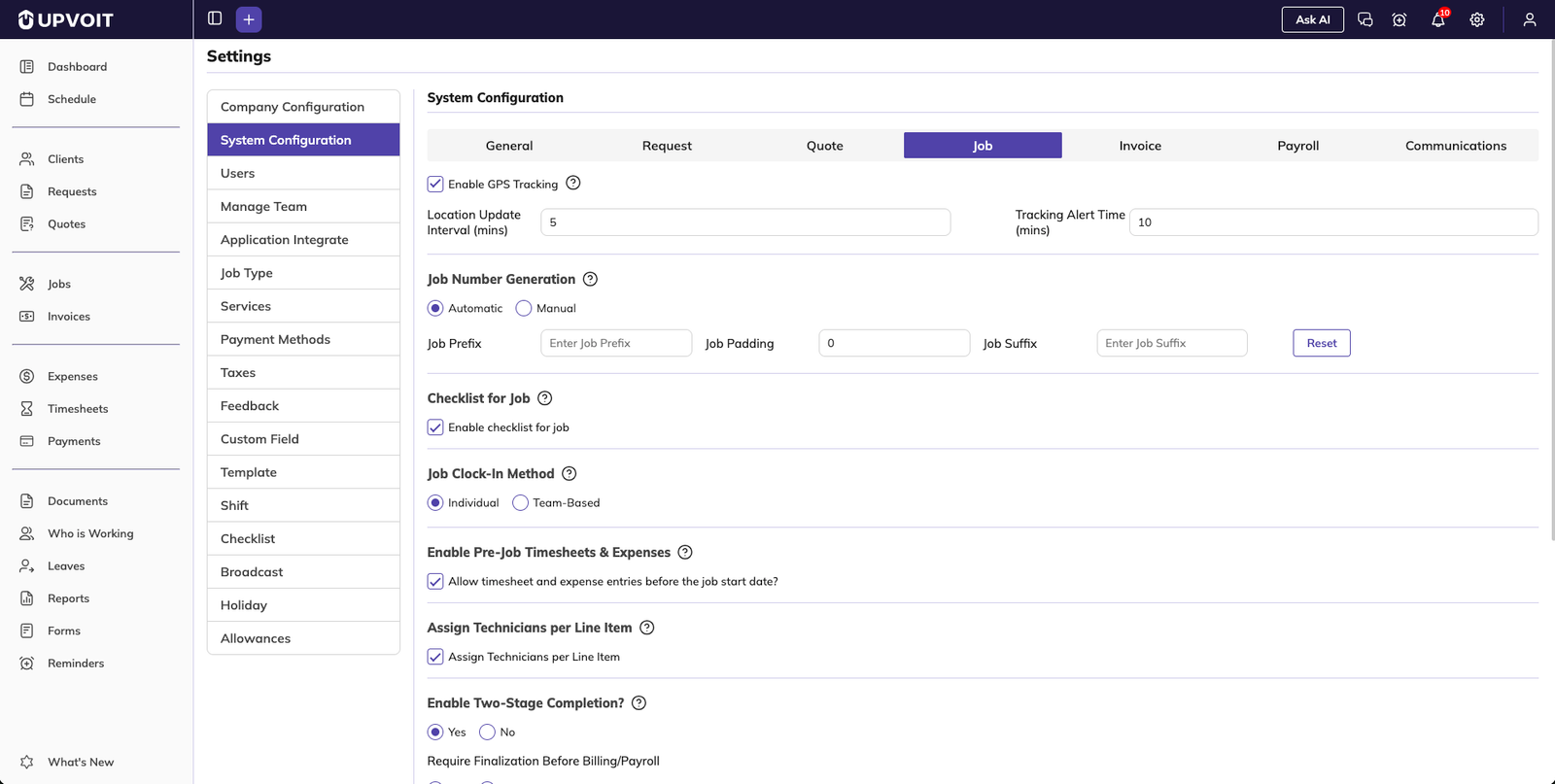This screenshot has width=1555, height=784.
Task: Open the Payroll configuration tab
Action: [1297, 146]
